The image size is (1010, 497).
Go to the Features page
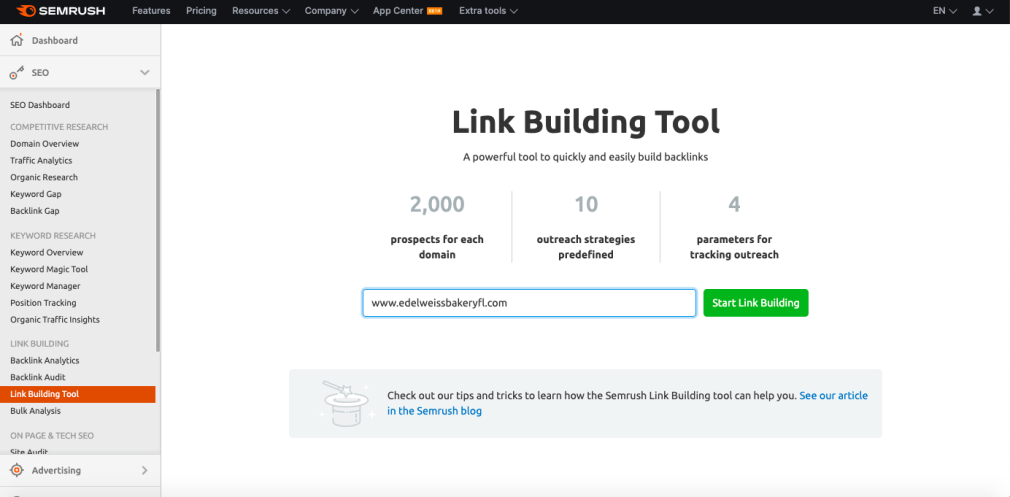pos(151,11)
